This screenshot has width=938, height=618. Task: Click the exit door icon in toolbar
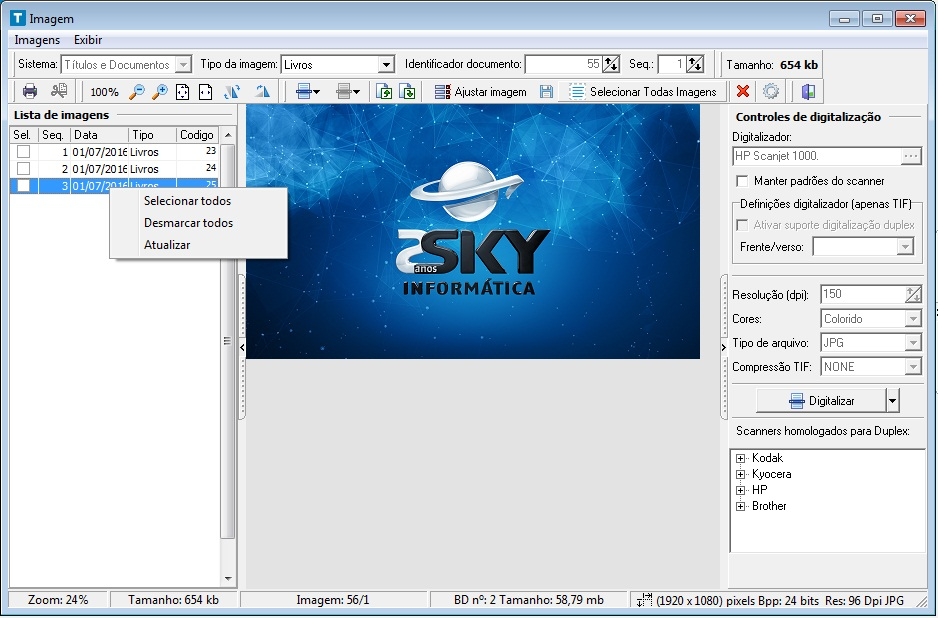click(x=808, y=92)
